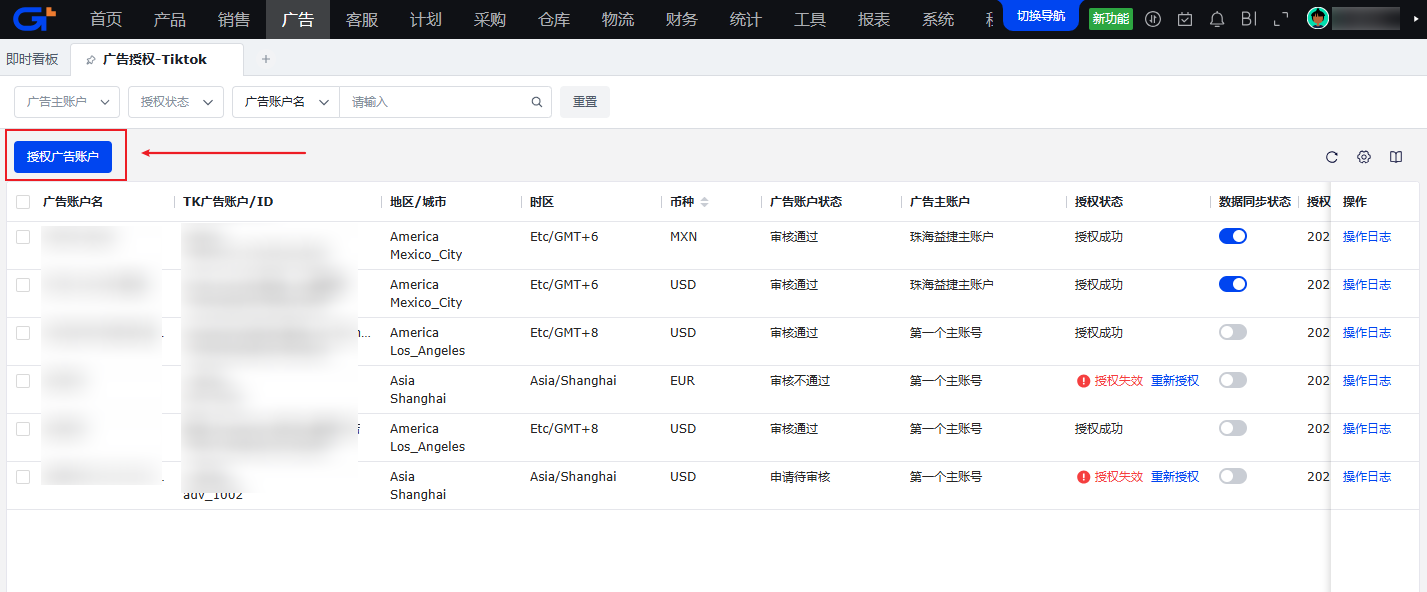This screenshot has width=1427, height=592.
Task: Click the 新功能 green button
Action: tap(1111, 19)
